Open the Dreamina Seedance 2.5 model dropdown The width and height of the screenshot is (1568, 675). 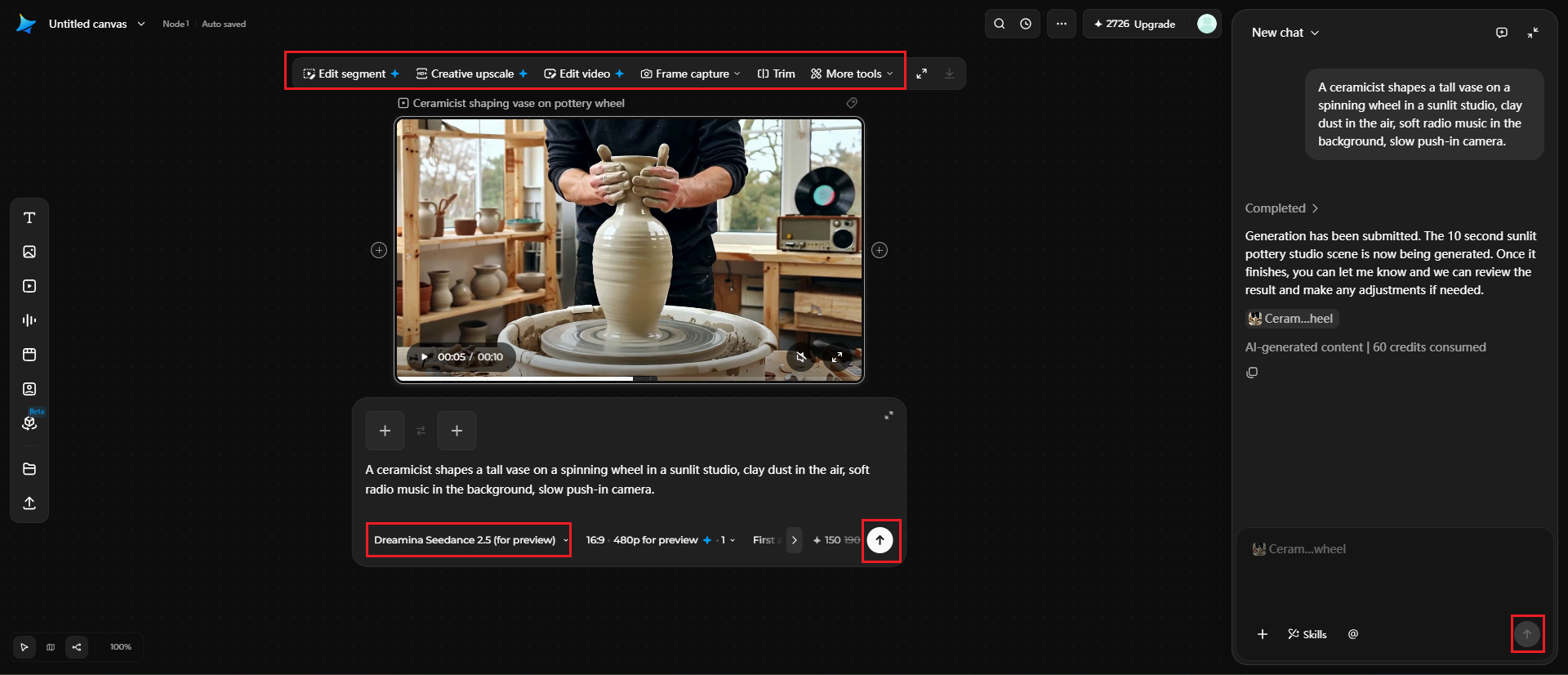click(470, 540)
